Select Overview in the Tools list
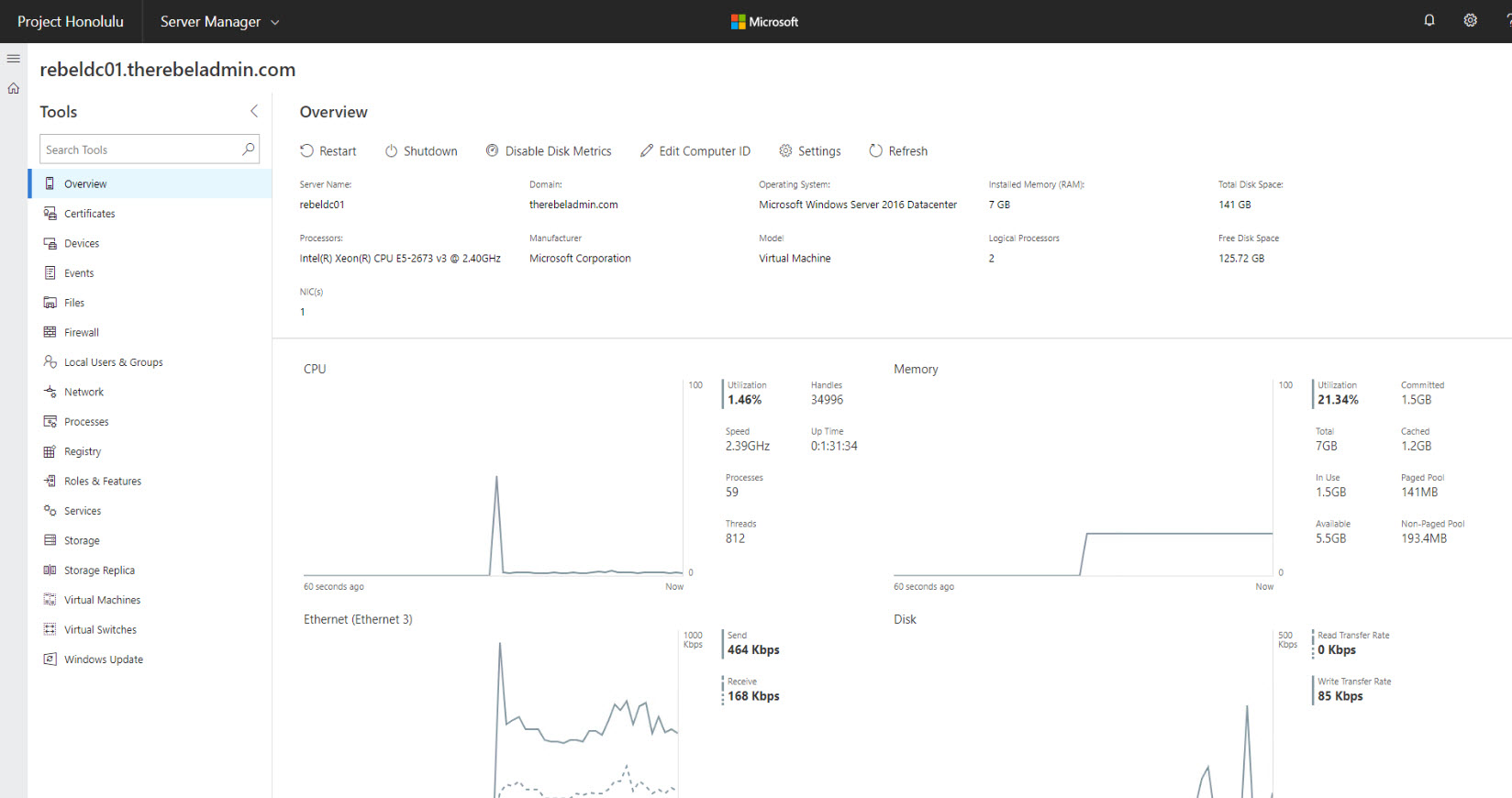 click(150, 183)
